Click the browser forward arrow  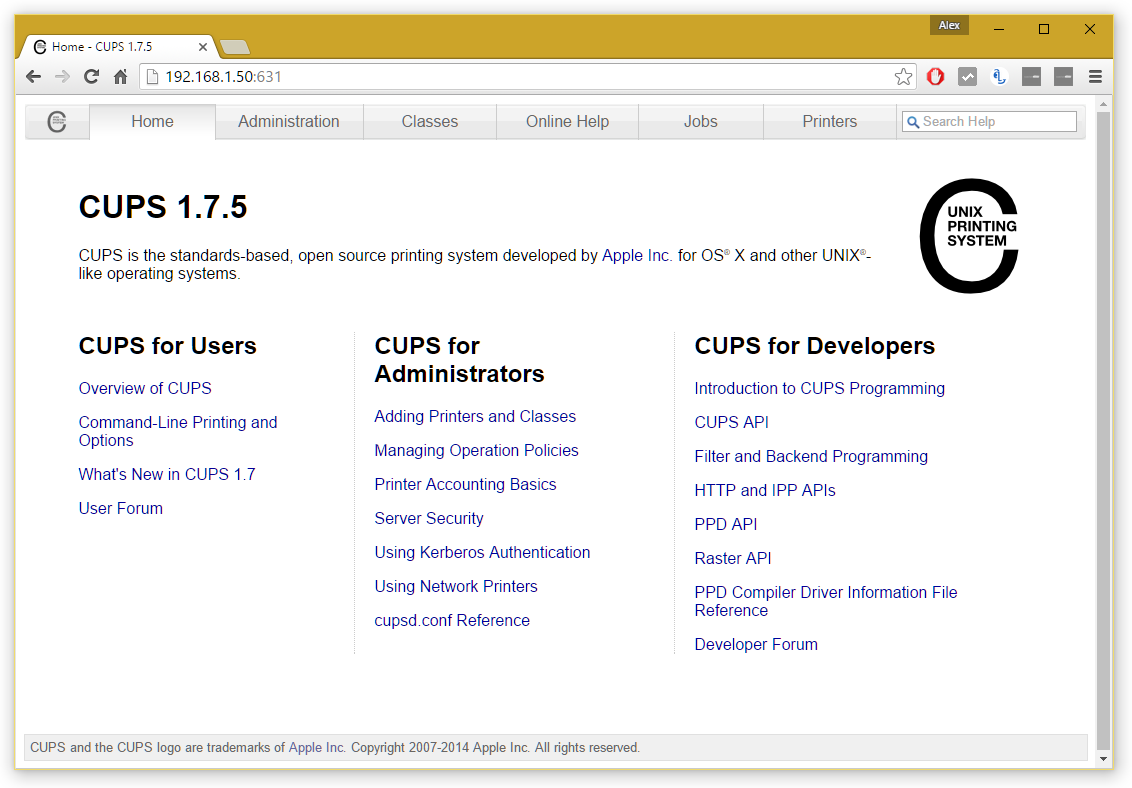click(x=63, y=76)
